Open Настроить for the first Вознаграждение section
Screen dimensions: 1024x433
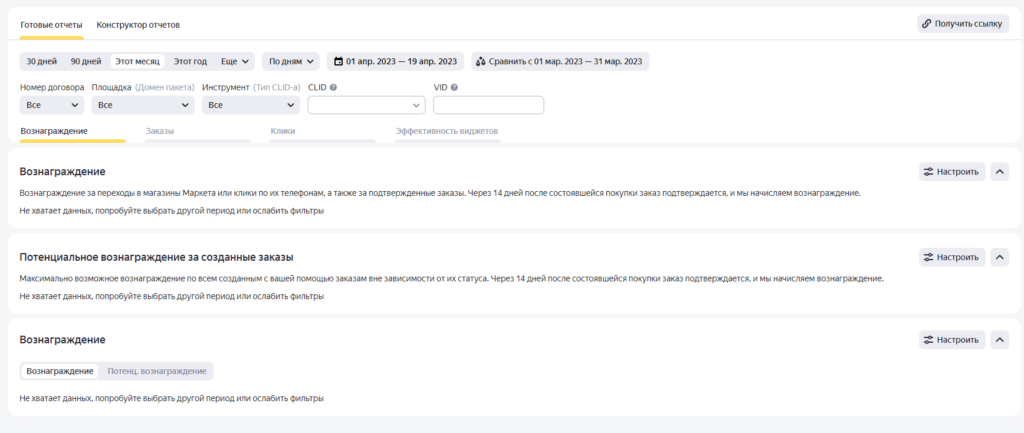click(x=952, y=172)
